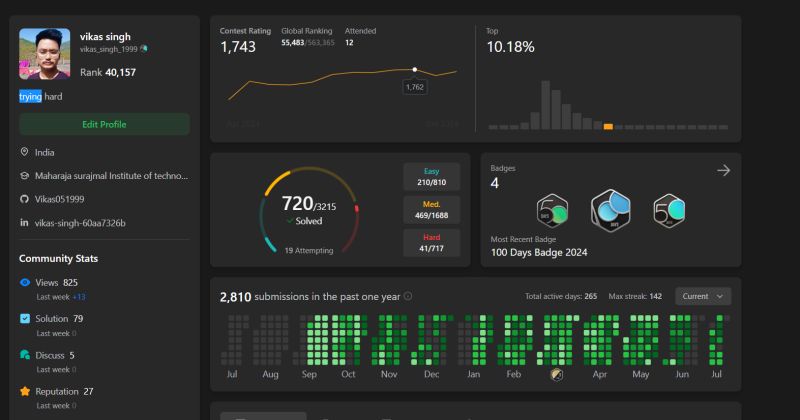Select the third 50 days badge
Screen dimensions: 800x420
pyautogui.click(x=669, y=210)
